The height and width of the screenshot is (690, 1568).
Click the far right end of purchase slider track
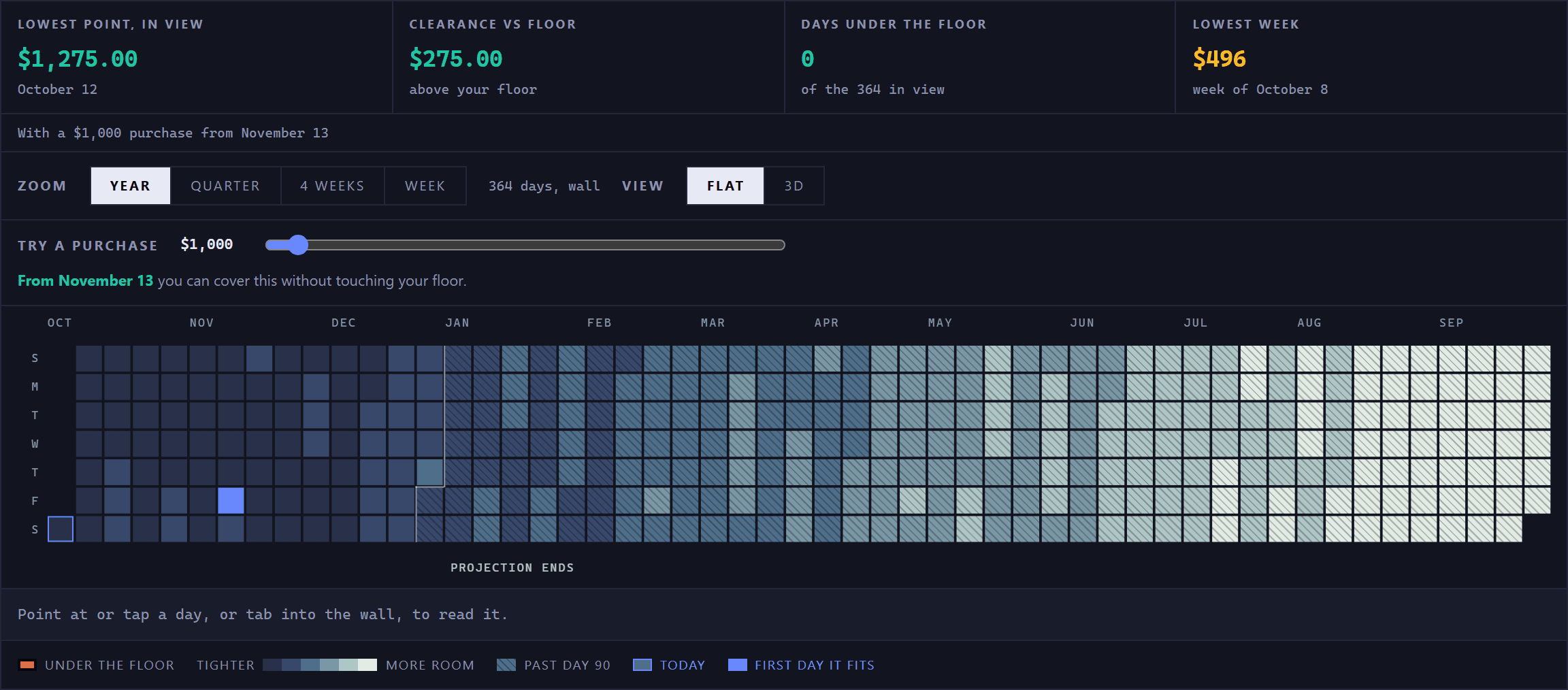click(781, 245)
